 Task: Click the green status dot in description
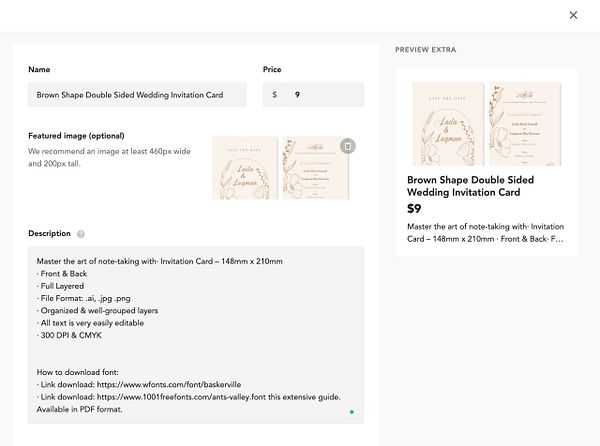[x=351, y=411]
